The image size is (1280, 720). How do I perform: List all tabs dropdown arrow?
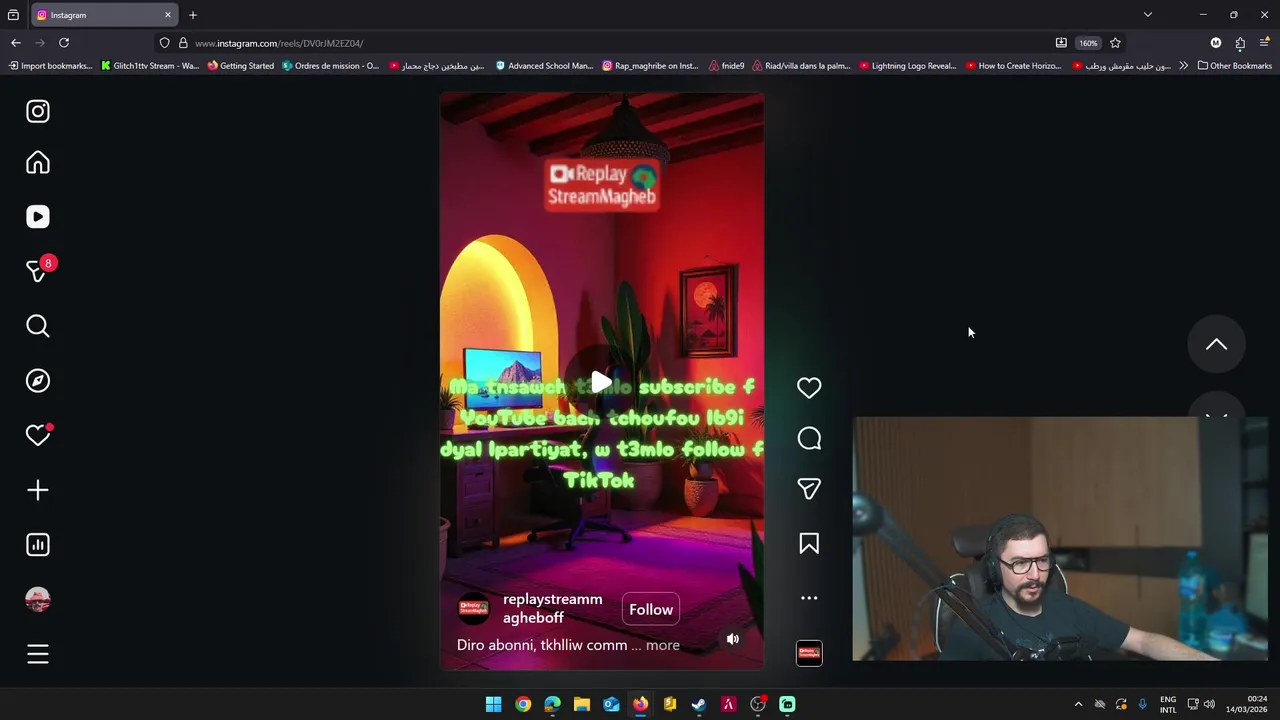click(x=1148, y=15)
